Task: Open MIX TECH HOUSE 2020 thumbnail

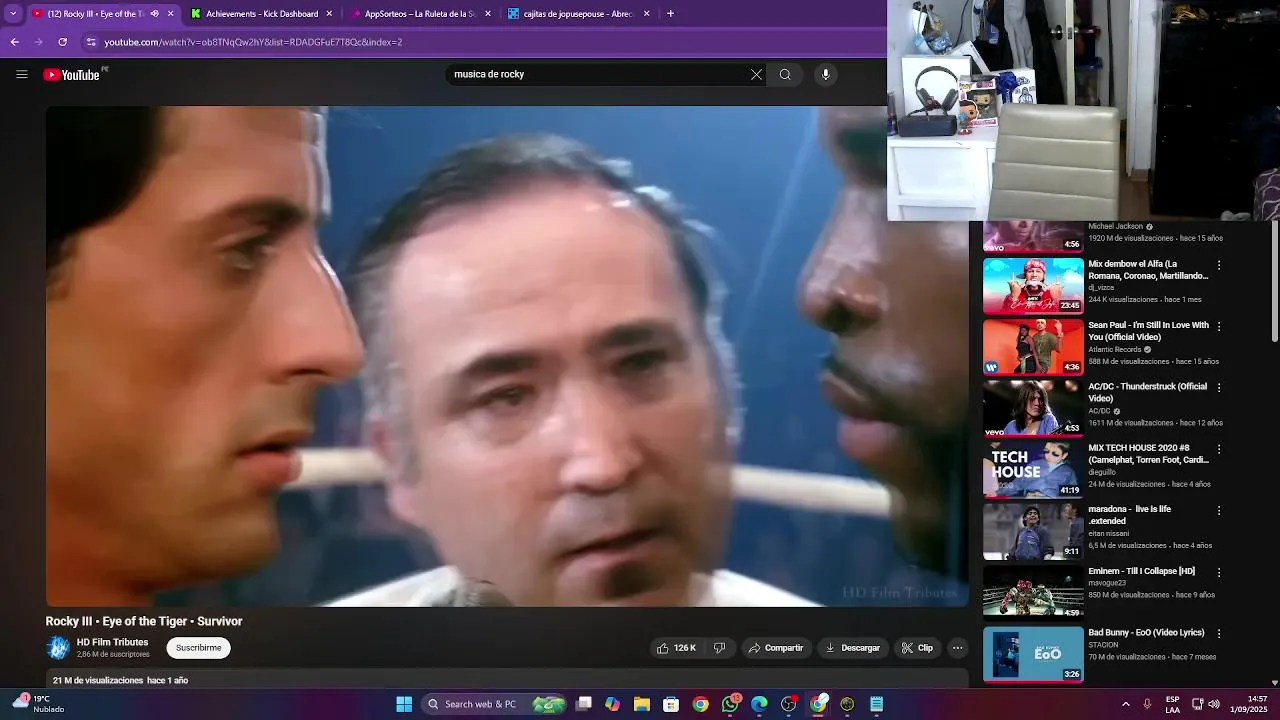Action: coord(1033,469)
